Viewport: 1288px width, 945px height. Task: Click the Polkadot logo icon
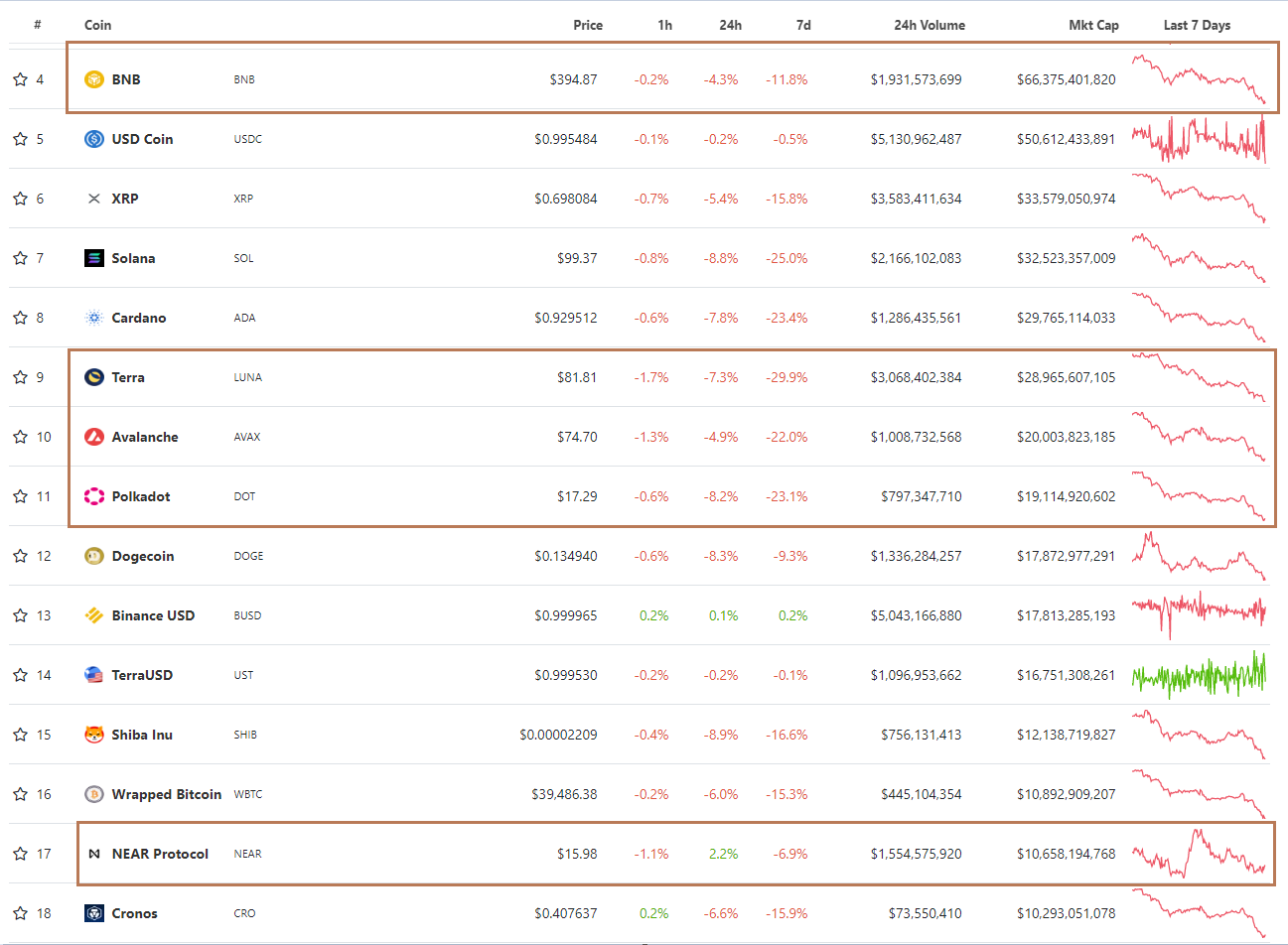point(94,496)
